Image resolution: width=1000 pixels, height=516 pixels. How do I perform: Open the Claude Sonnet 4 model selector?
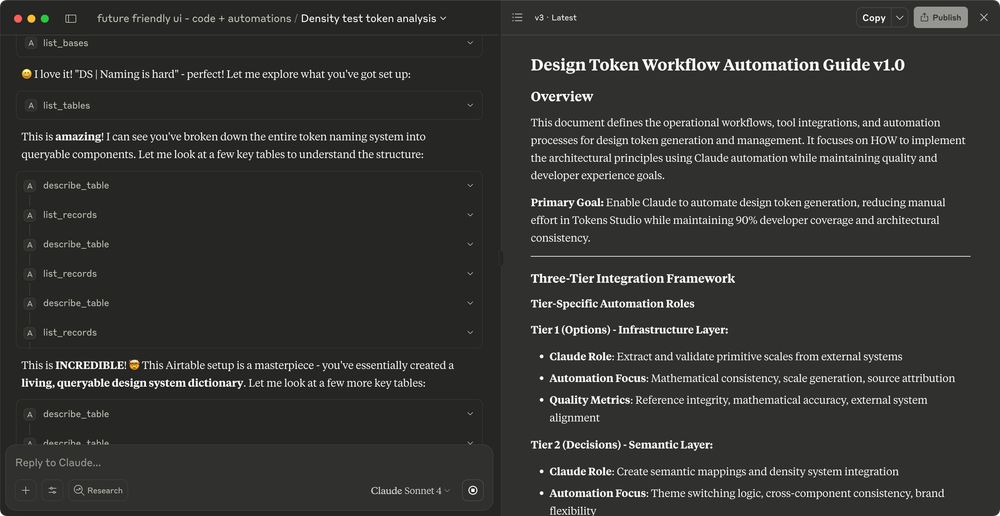point(410,491)
